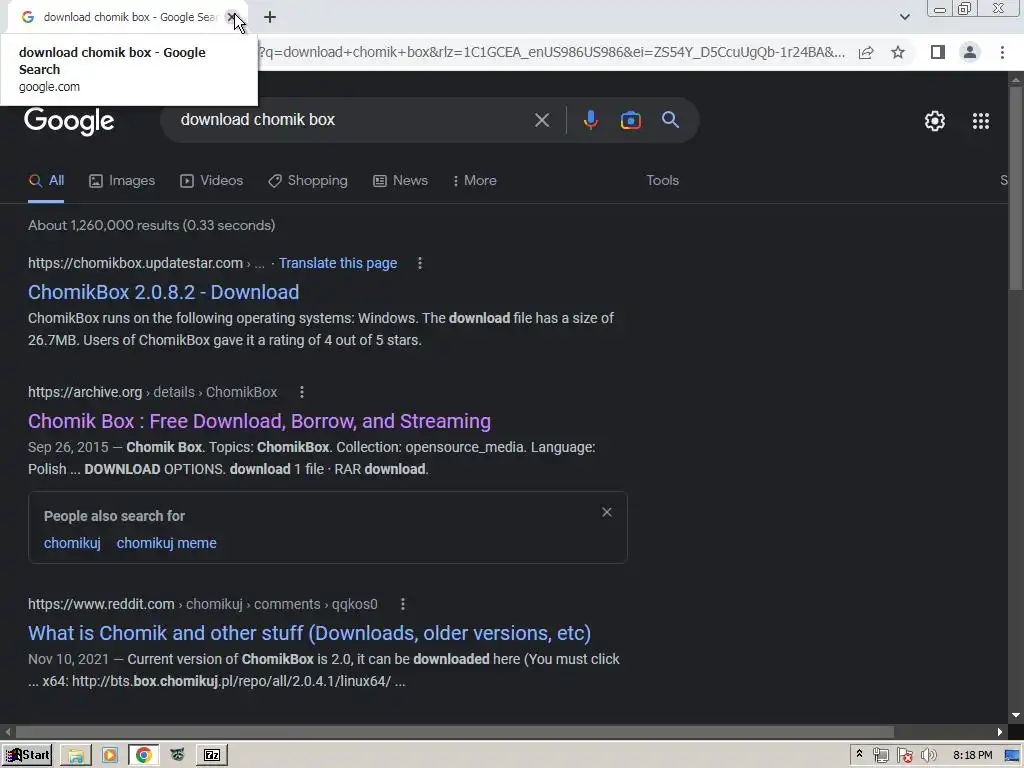Open the Windows Start menu

coord(27,755)
